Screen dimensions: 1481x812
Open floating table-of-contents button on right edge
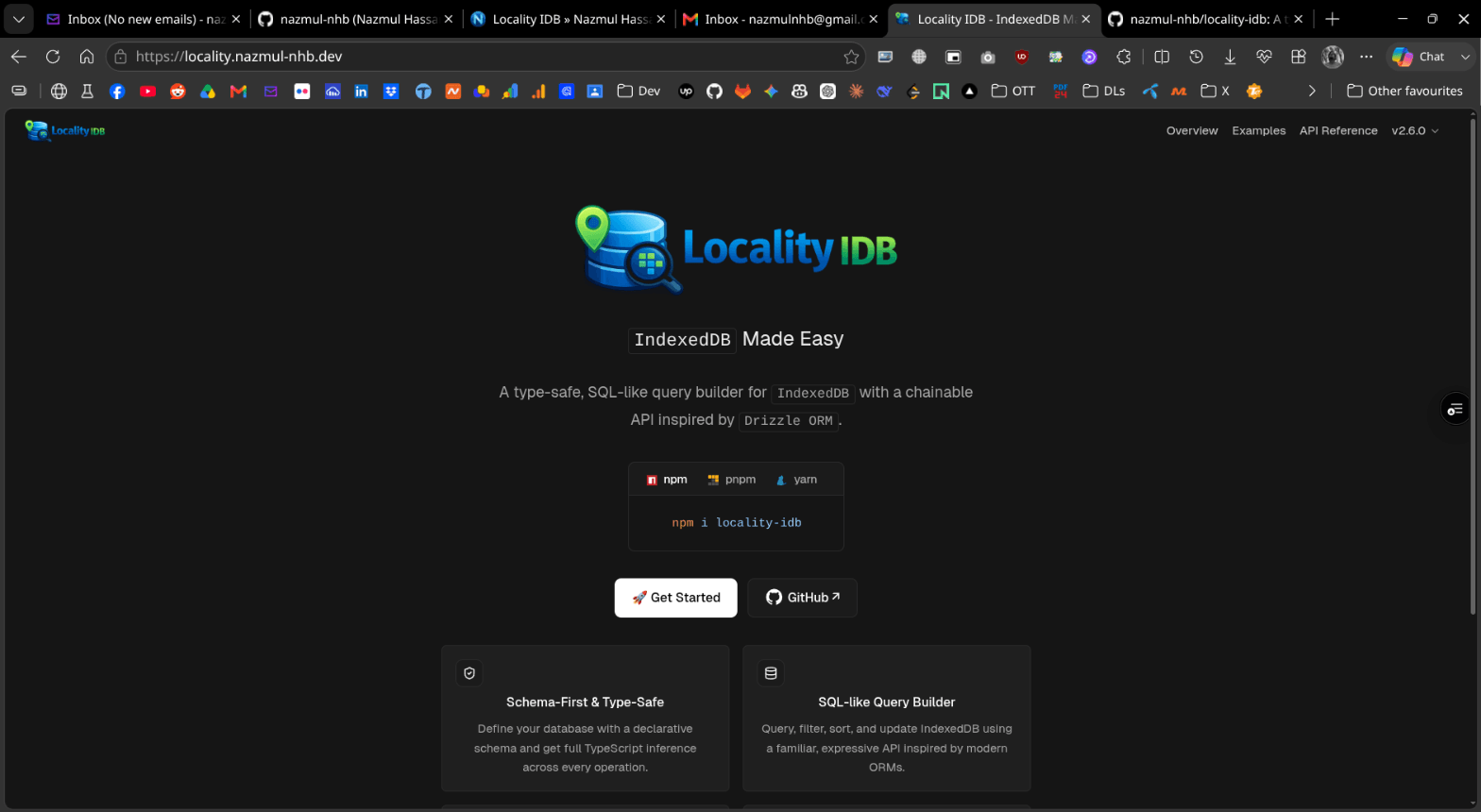pyautogui.click(x=1455, y=408)
